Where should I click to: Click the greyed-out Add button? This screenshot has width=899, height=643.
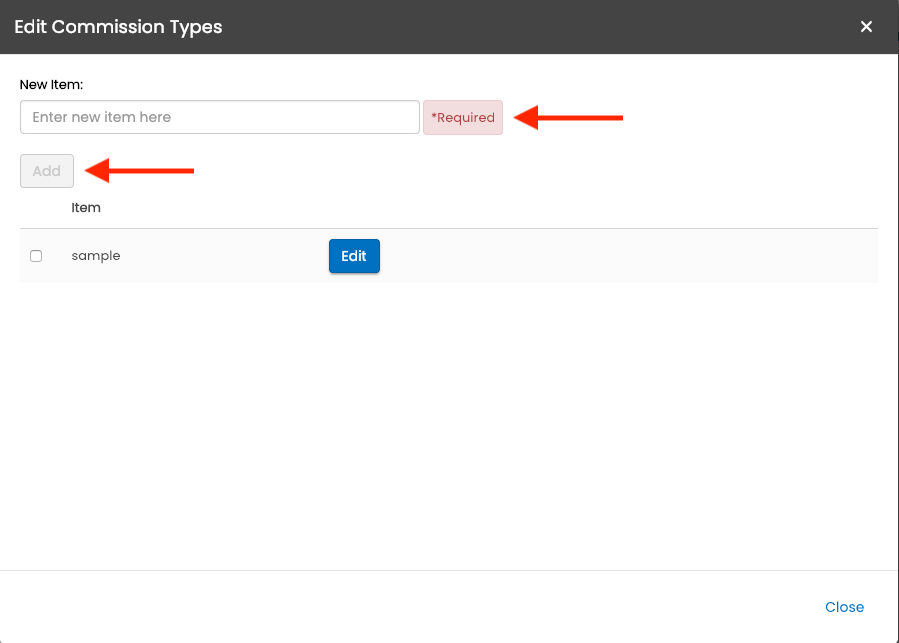(x=47, y=171)
